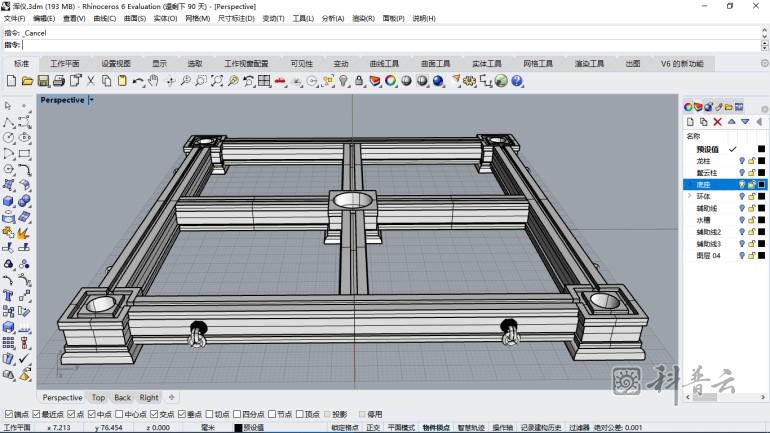770x433 pixels.
Task: Toggle bulb visibility of 环体 layer
Action: click(742, 196)
